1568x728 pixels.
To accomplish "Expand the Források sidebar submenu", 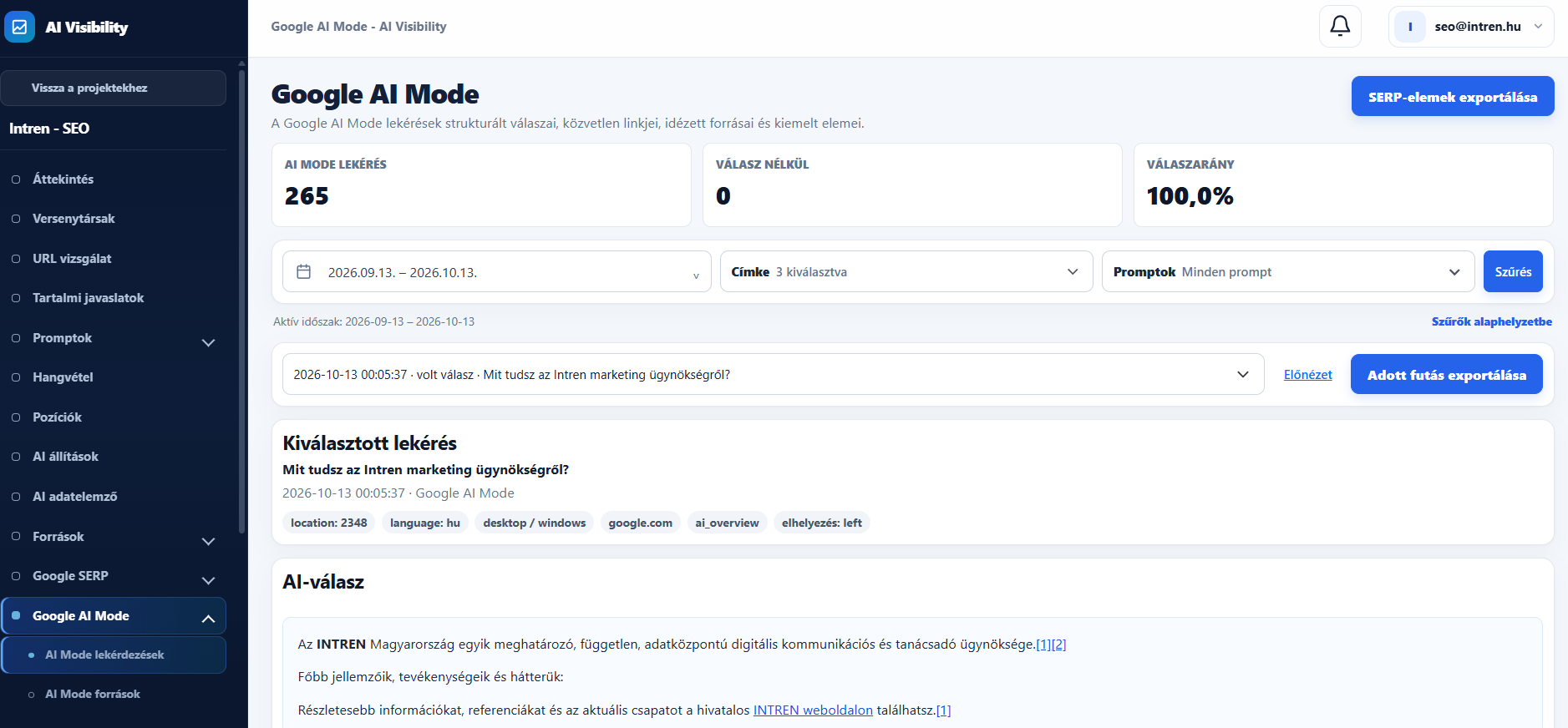I will click(209, 541).
